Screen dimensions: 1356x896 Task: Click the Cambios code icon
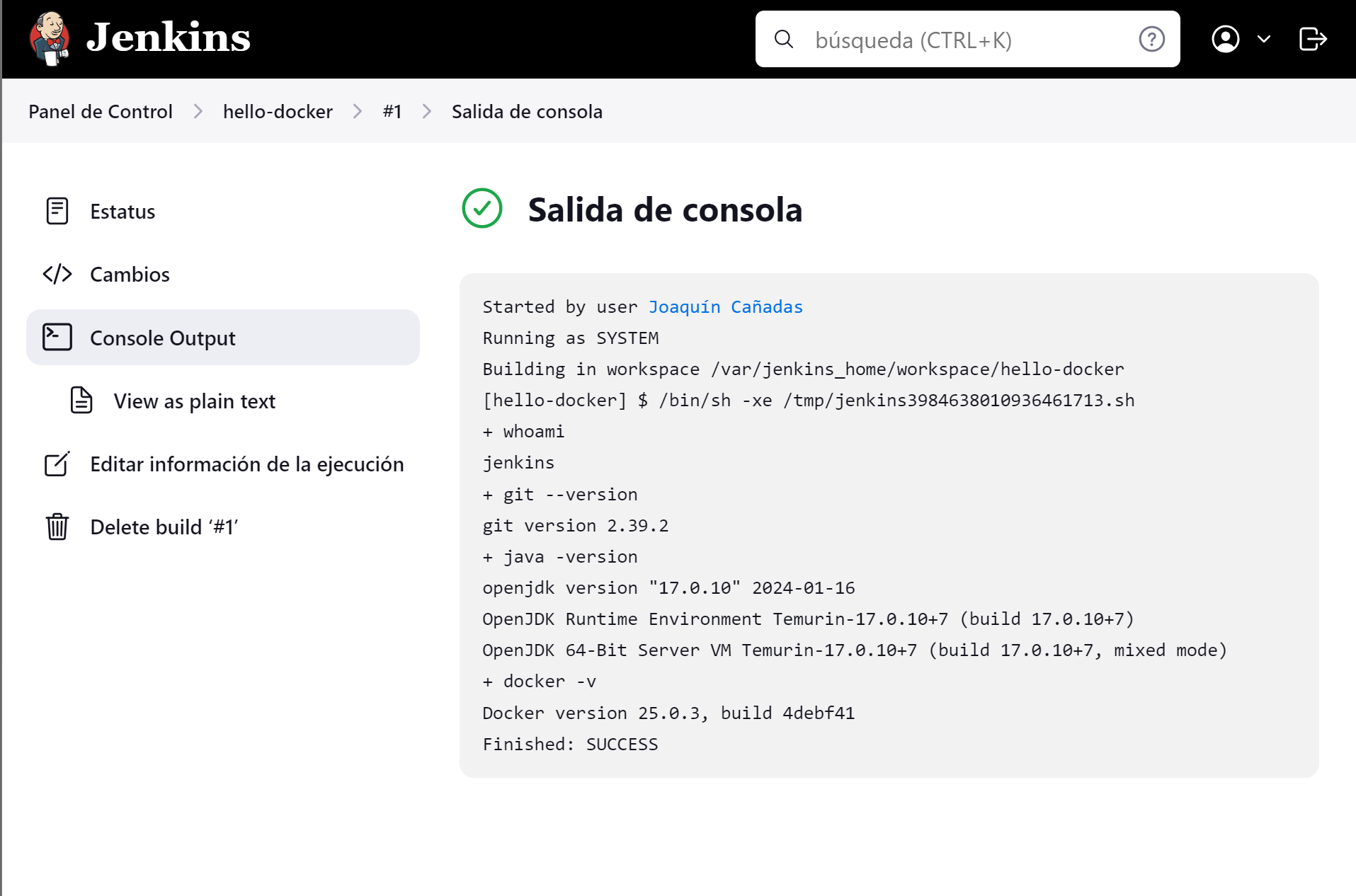[57, 274]
